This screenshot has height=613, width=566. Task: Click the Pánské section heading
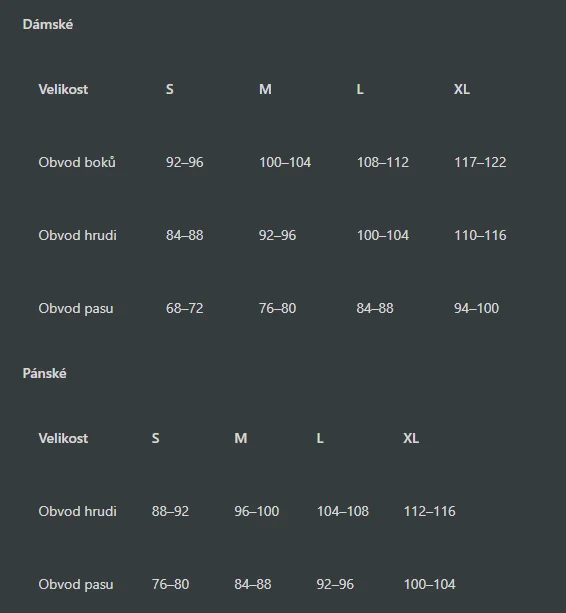click(45, 373)
